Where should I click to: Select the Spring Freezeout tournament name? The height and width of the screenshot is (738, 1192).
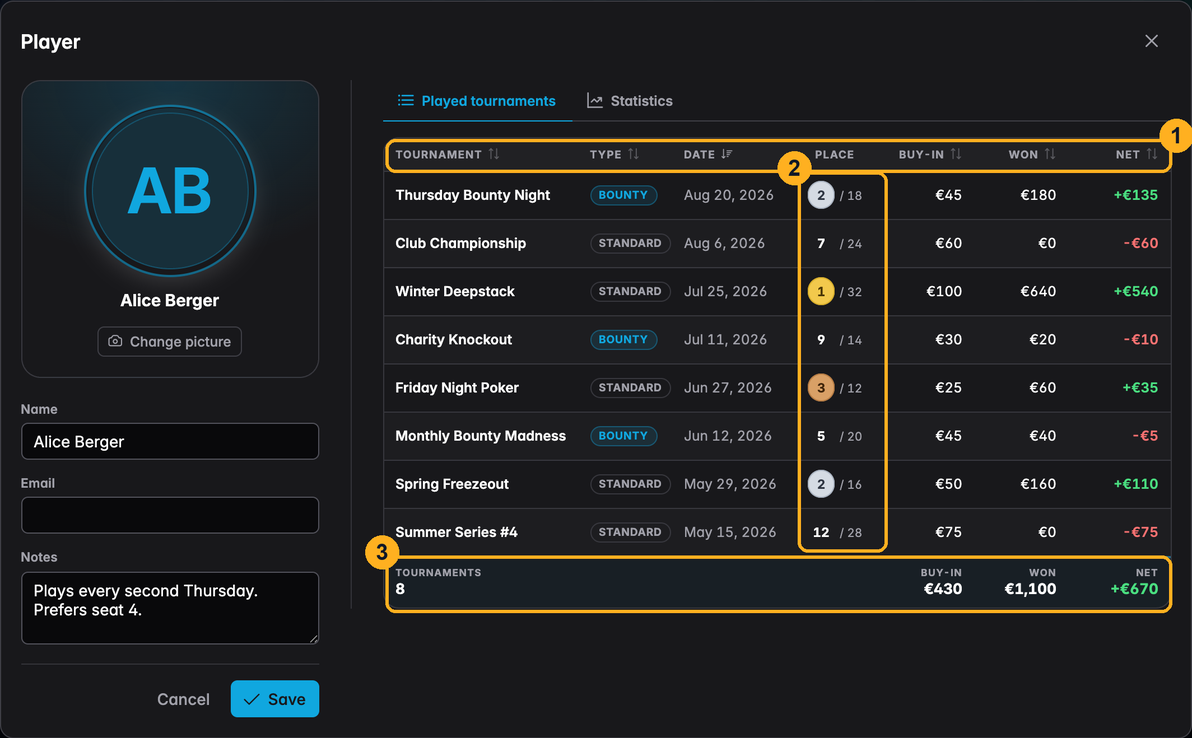point(452,484)
